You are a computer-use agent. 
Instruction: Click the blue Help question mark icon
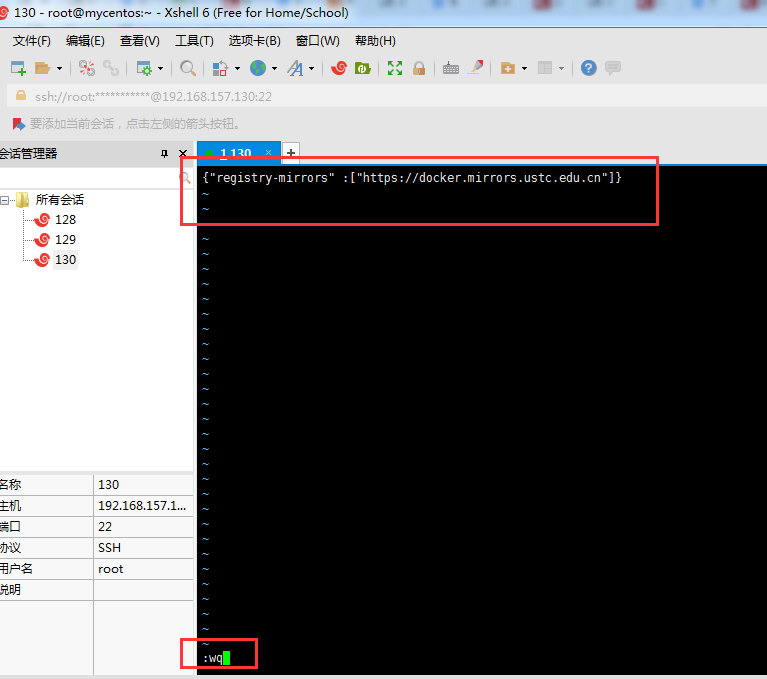pos(588,68)
